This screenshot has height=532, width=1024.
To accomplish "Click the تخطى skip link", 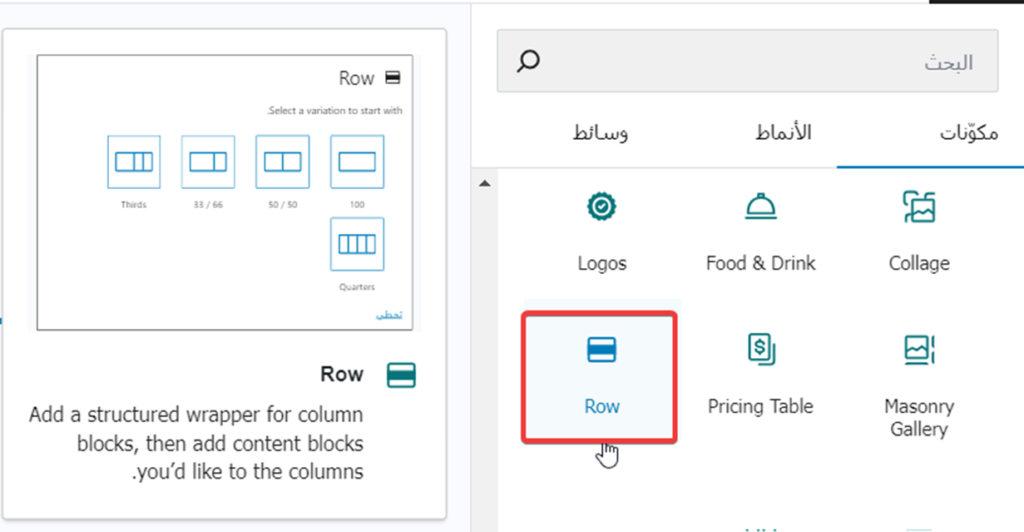I will pyautogui.click(x=389, y=315).
